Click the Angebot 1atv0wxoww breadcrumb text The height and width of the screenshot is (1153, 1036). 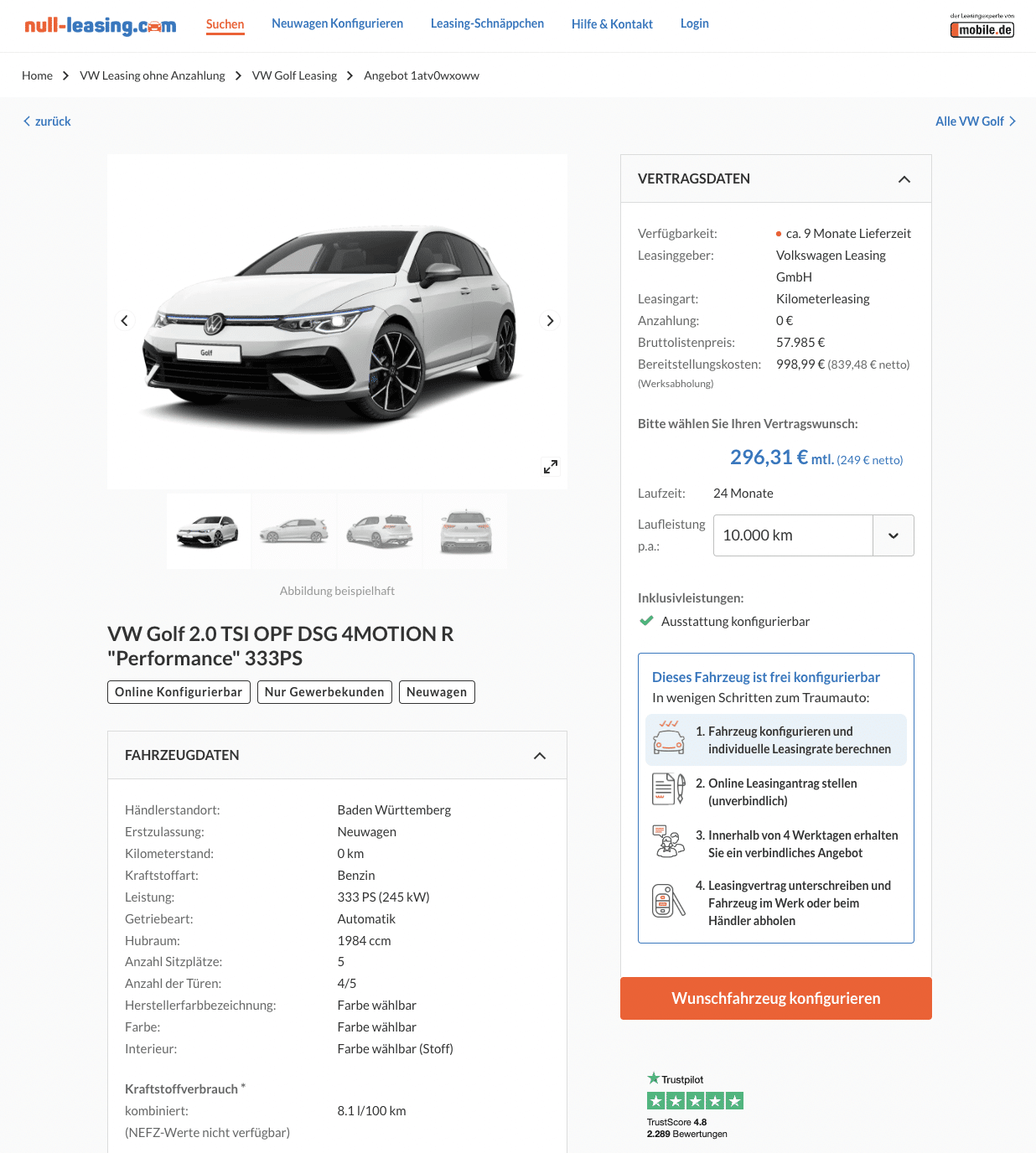(x=422, y=75)
